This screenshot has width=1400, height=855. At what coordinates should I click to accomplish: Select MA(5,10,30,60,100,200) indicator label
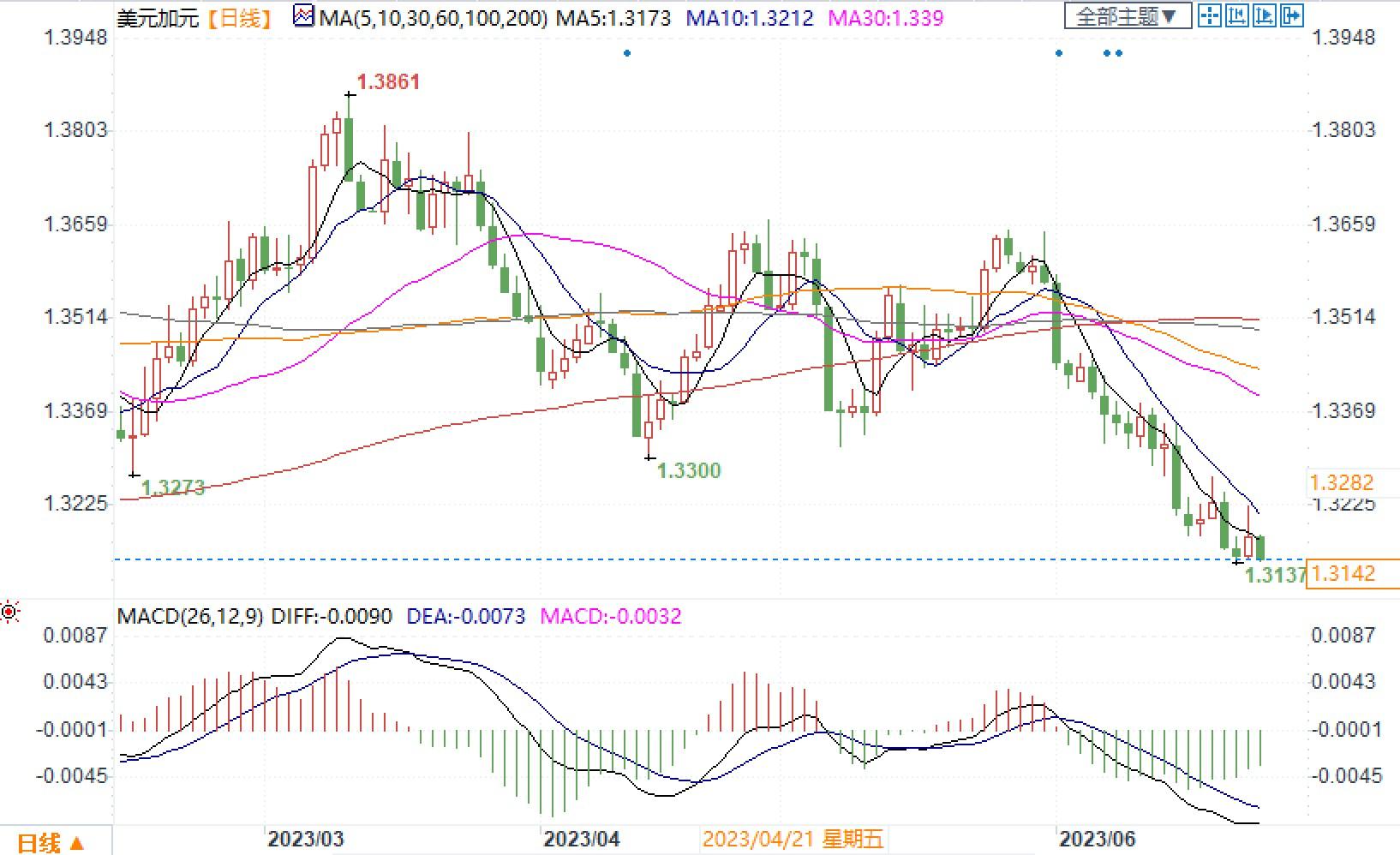coord(433,17)
